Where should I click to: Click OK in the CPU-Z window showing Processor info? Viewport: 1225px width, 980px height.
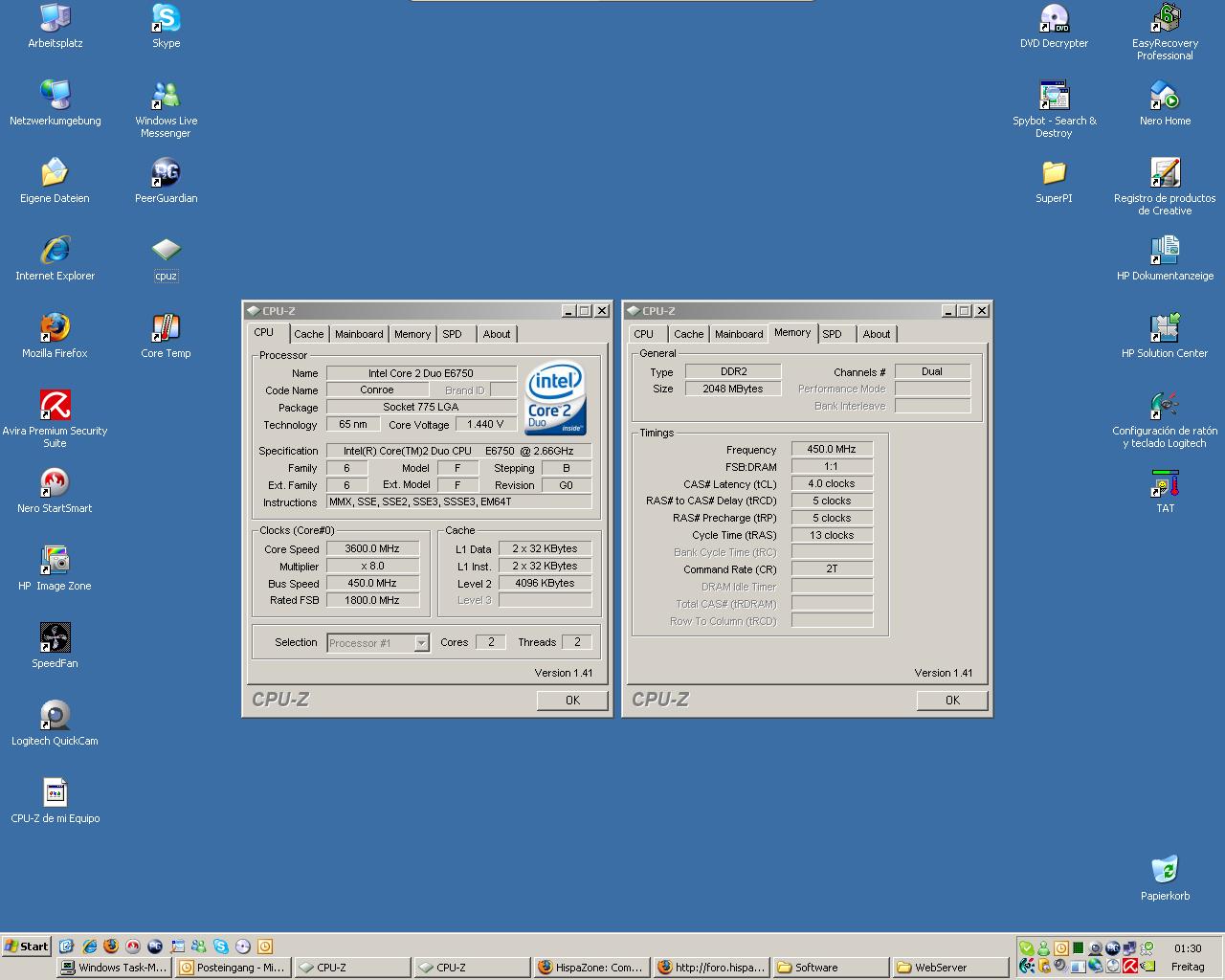(x=572, y=701)
